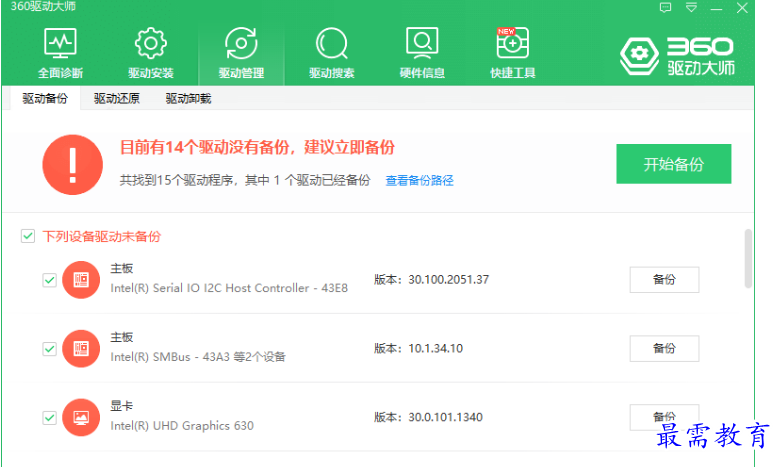Uncheck the Intel UHD Graphics 630 checkbox

49,418
